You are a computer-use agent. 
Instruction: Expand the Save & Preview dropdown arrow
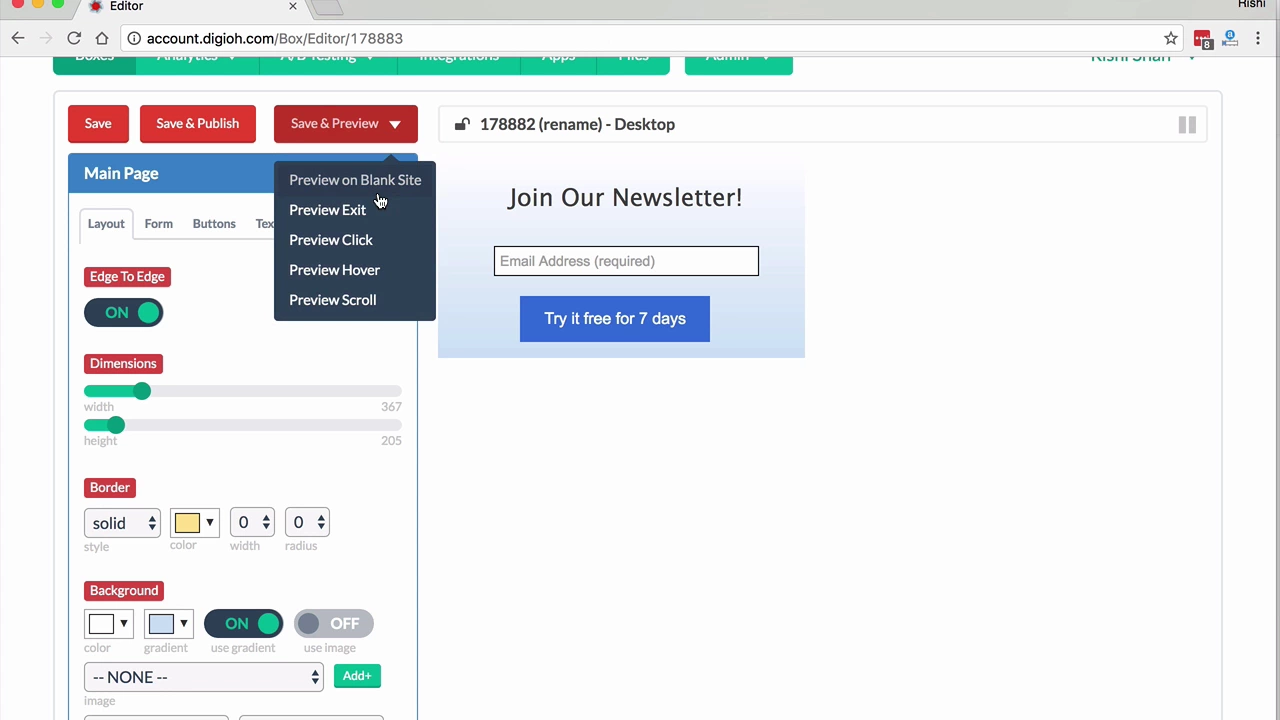coord(395,124)
